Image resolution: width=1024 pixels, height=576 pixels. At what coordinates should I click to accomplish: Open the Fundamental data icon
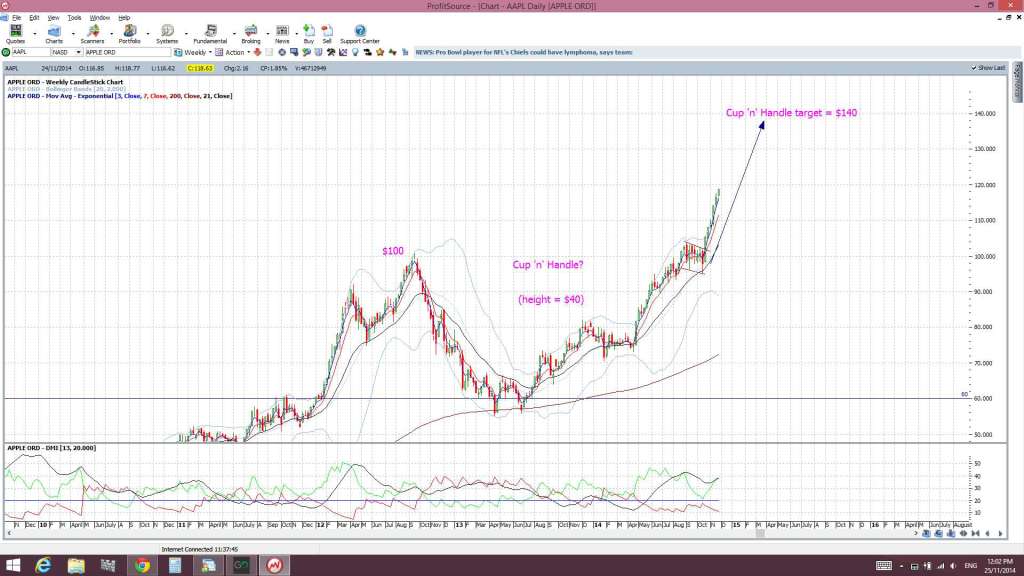pos(210,31)
